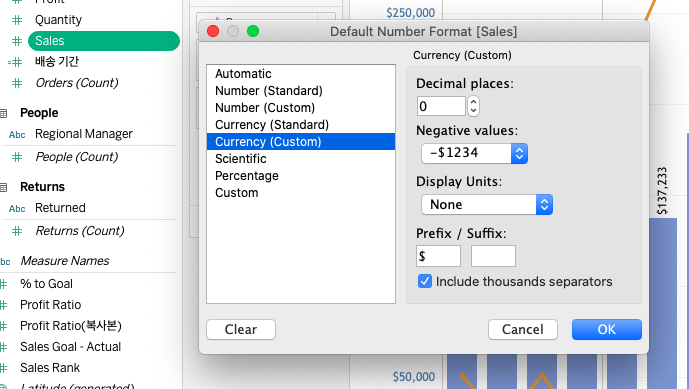Click the table icon beside People
Viewport: 689px width, 389px height.
click(4, 113)
